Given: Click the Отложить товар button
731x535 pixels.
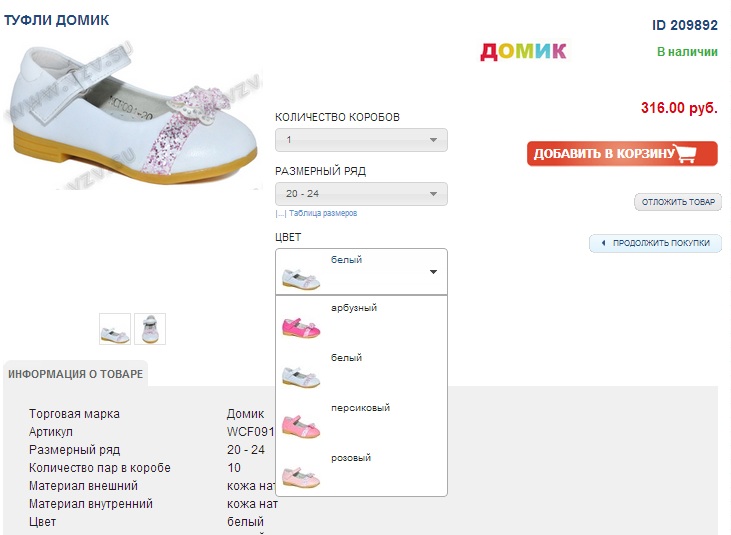Looking at the screenshot, I should coord(678,202).
